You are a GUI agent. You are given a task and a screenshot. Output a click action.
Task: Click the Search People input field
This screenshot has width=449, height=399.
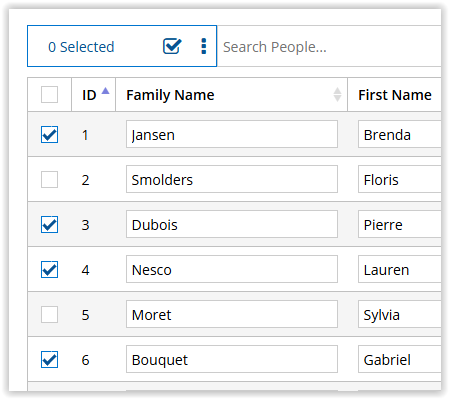(x=329, y=46)
